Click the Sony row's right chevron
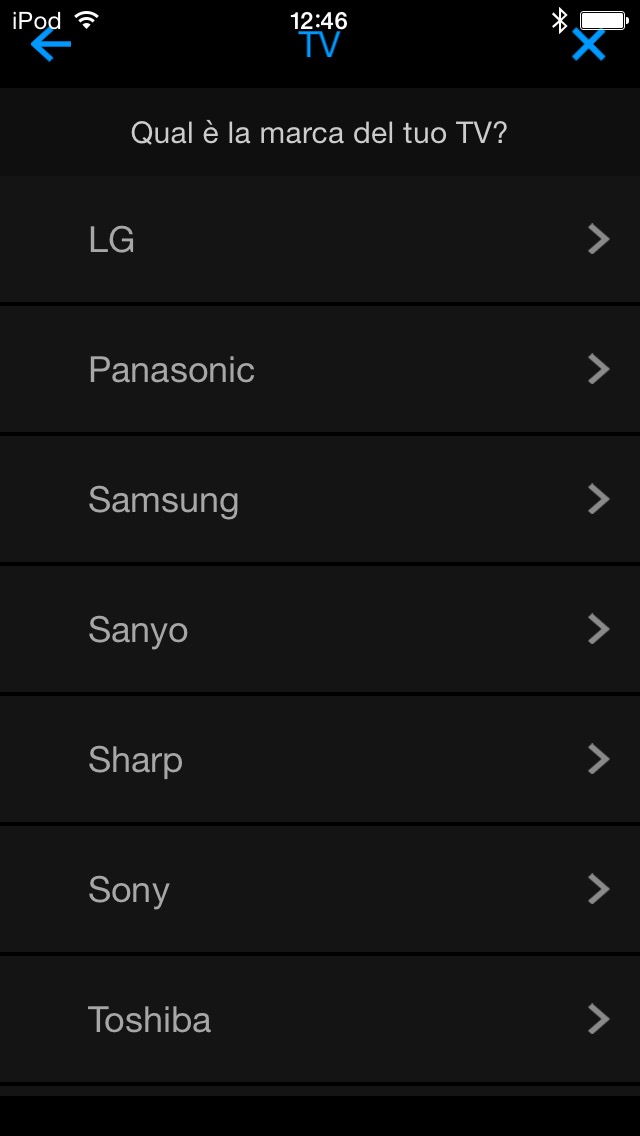Viewport: 640px width, 1136px height. (598, 889)
